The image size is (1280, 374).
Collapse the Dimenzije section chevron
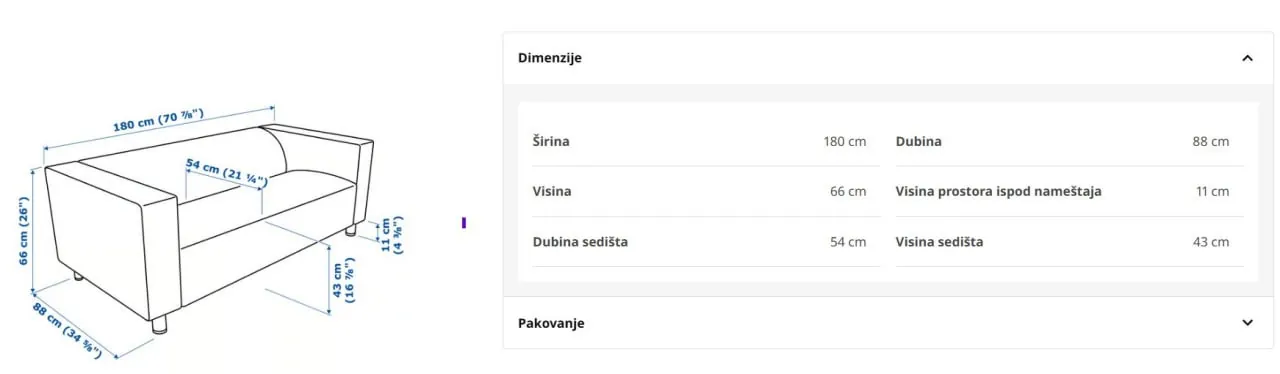(x=1247, y=58)
